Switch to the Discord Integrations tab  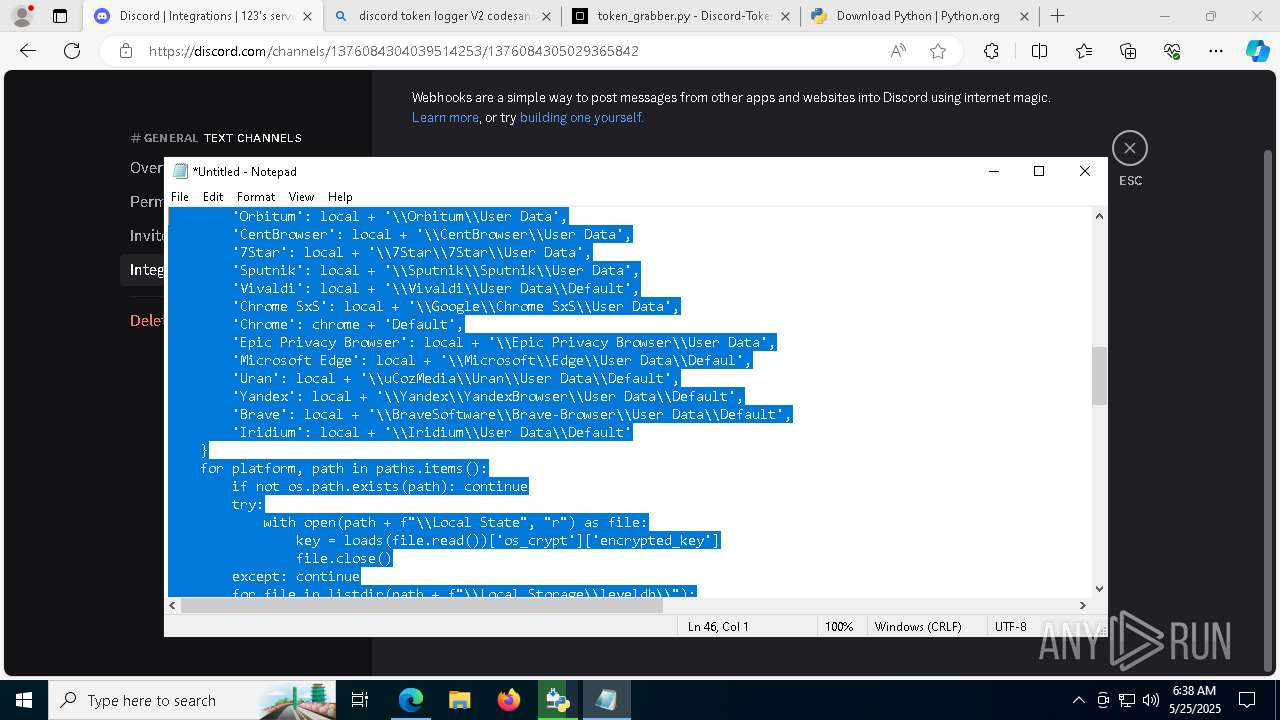[x=201, y=16]
